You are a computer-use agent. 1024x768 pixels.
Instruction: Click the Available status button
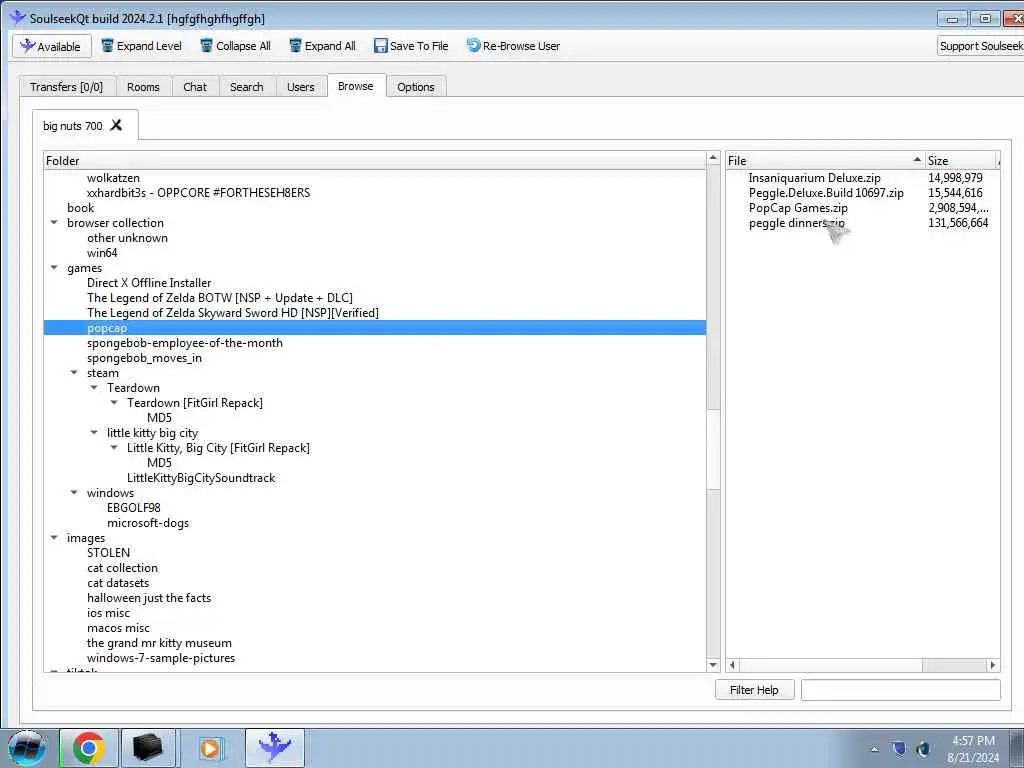[52, 46]
